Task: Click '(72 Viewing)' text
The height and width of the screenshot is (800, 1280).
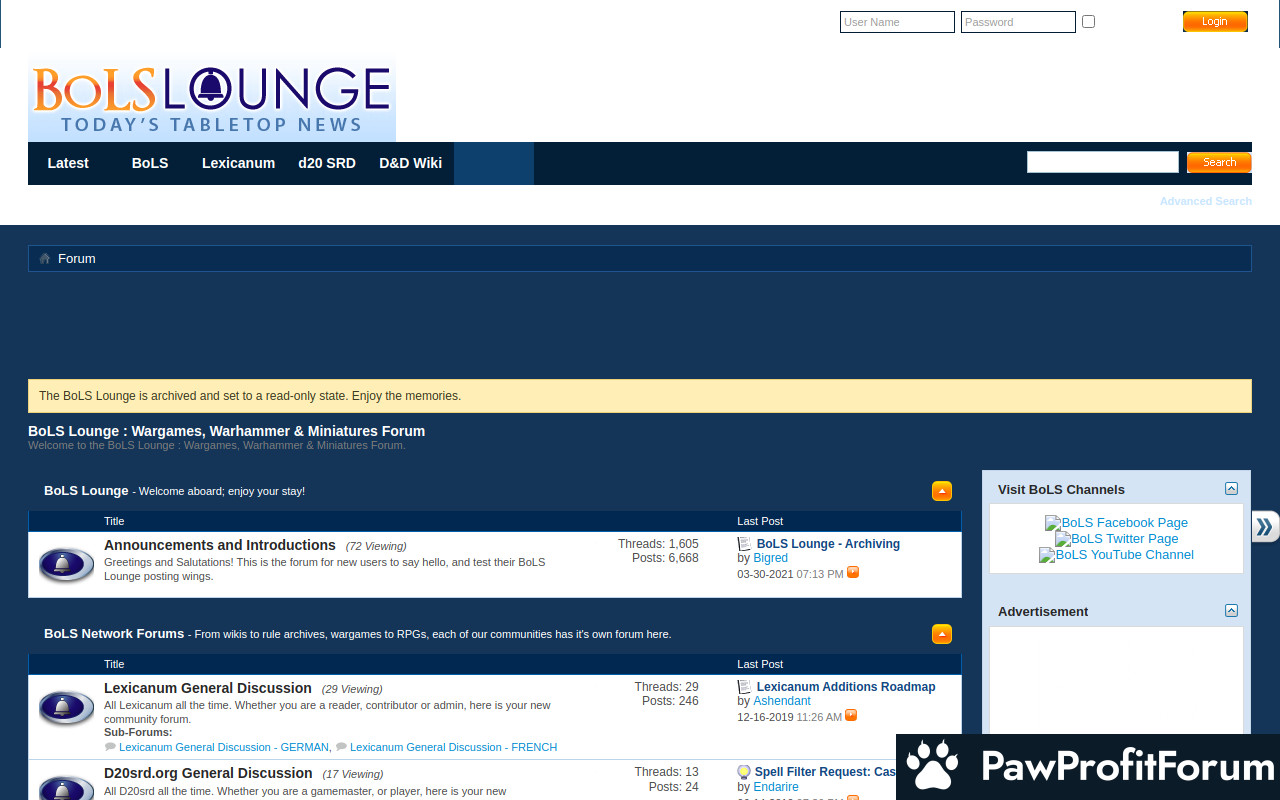Action: click(376, 546)
